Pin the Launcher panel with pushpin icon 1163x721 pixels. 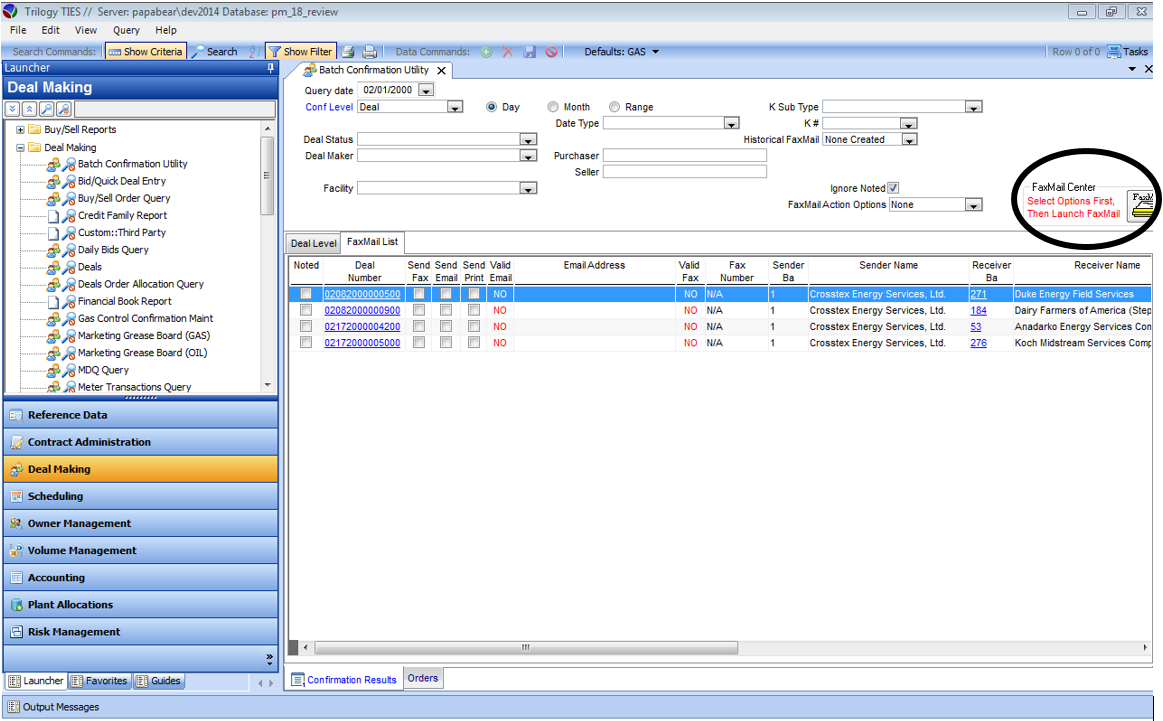pyautogui.click(x=270, y=69)
